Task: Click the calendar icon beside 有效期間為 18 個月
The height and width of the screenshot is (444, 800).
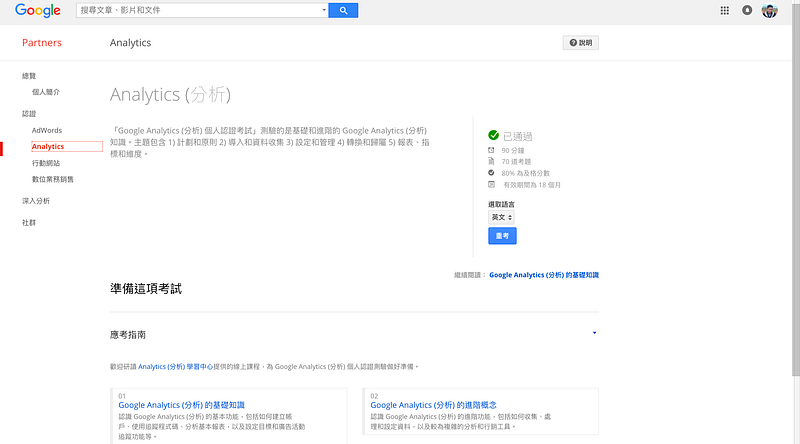Action: point(491,184)
